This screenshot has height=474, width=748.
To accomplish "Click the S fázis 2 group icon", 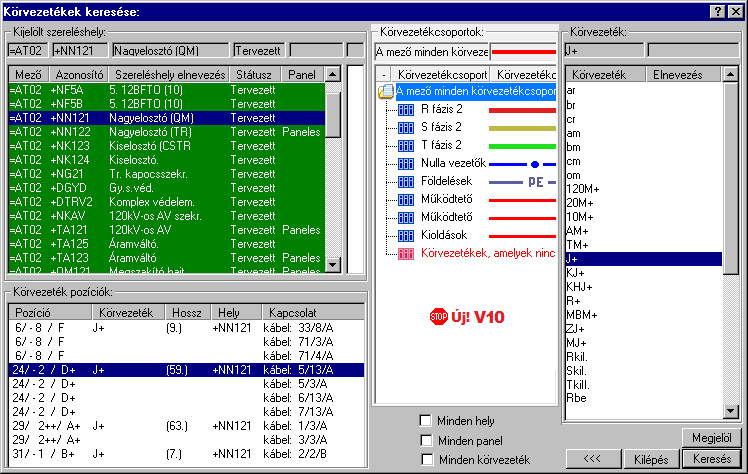I will [405, 127].
